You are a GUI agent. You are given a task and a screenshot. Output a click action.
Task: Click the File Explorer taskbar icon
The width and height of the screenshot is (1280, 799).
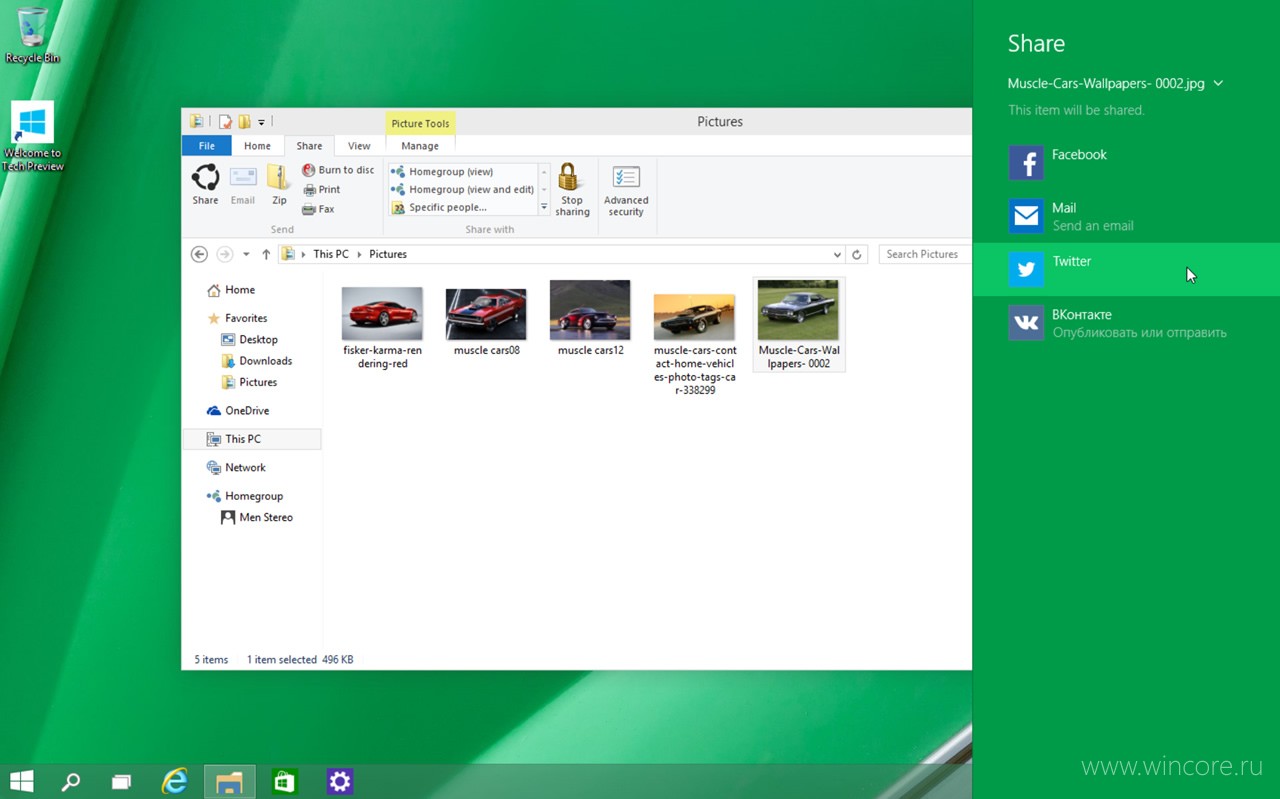tap(230, 781)
